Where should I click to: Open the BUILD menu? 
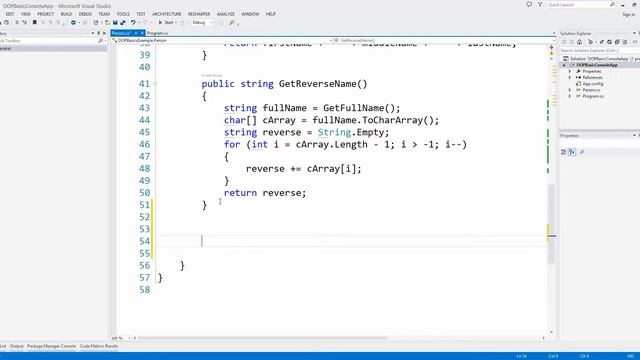[x=66, y=14]
